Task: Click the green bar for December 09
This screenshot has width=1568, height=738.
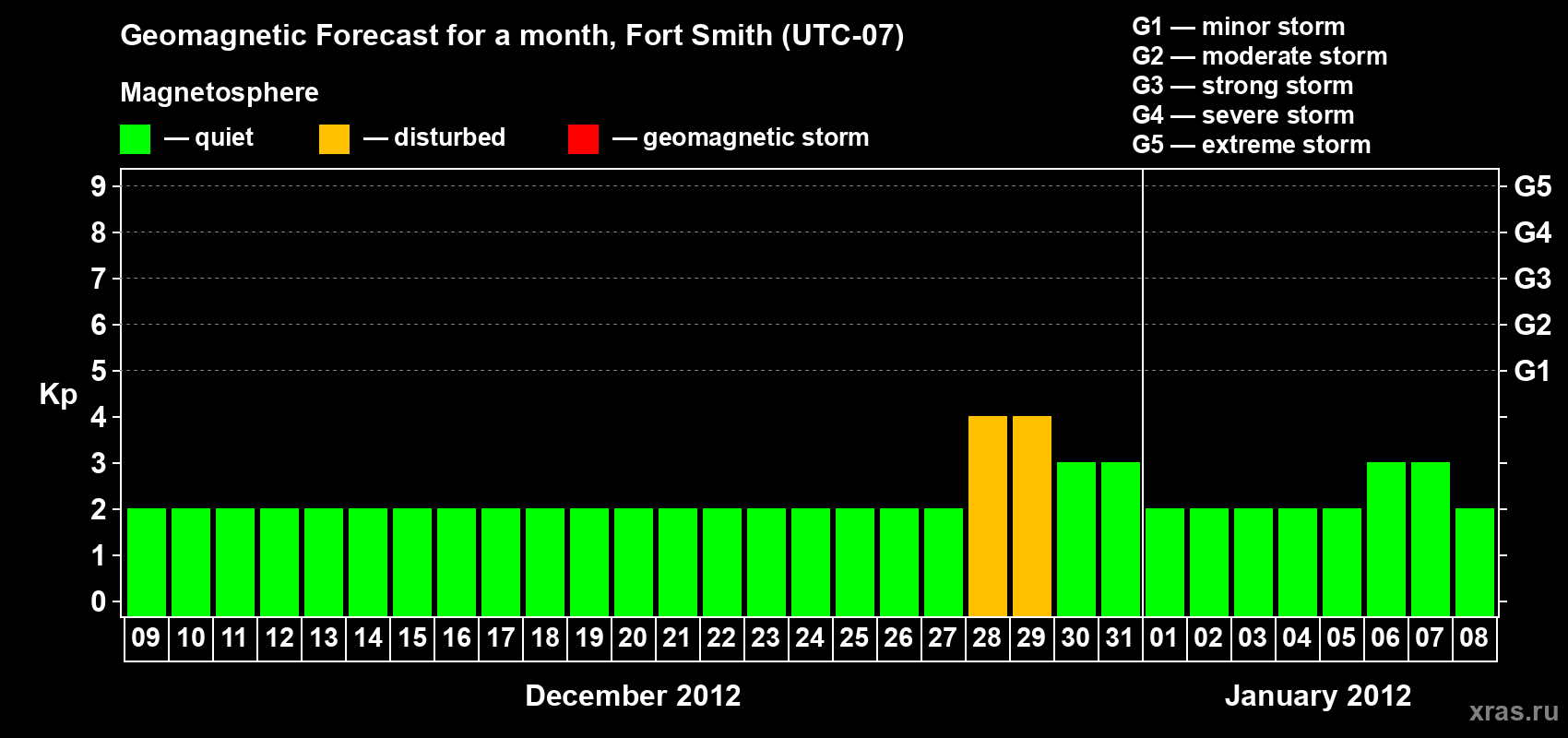Action: 147,562
